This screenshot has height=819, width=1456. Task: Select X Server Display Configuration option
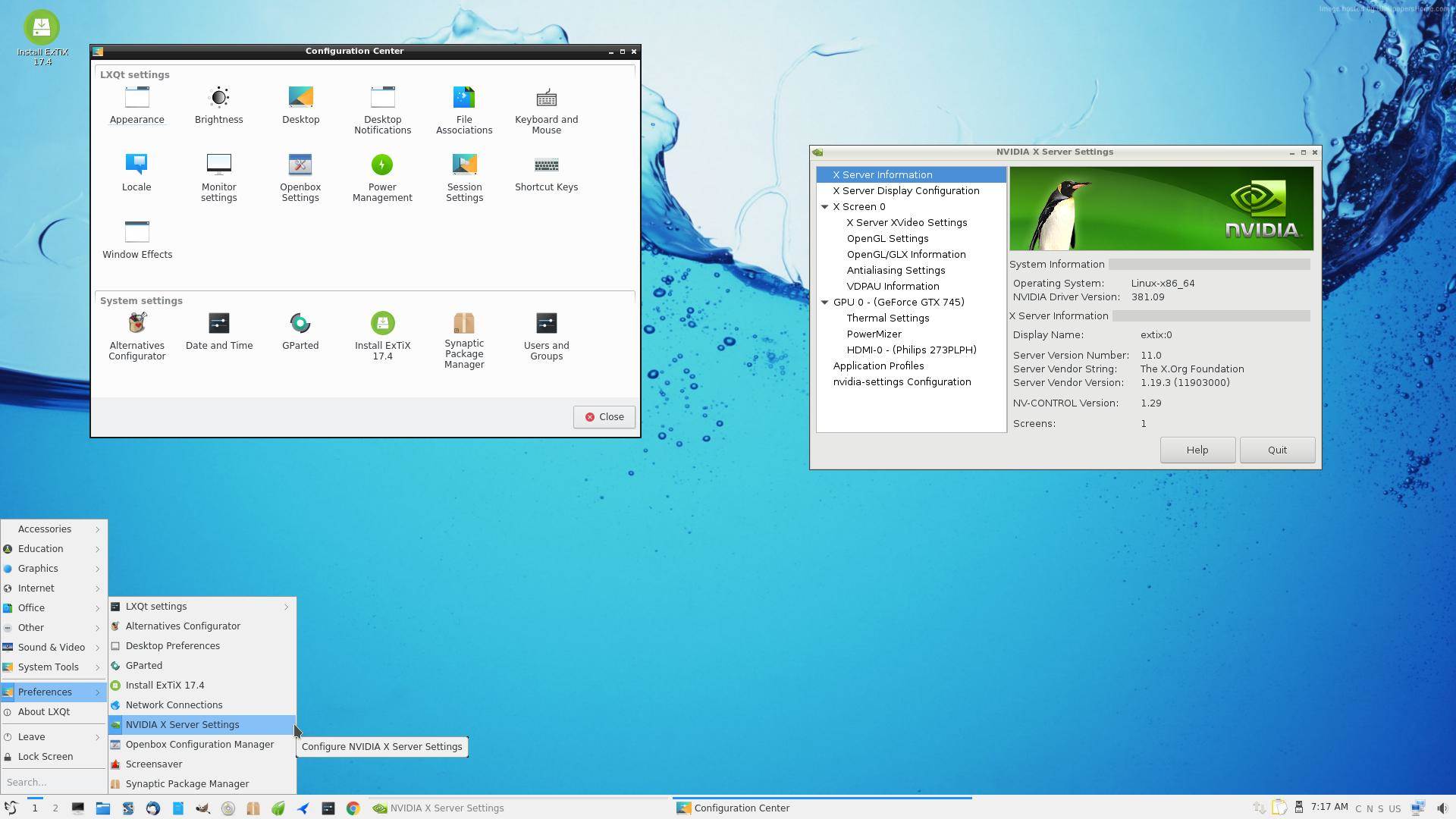(906, 191)
